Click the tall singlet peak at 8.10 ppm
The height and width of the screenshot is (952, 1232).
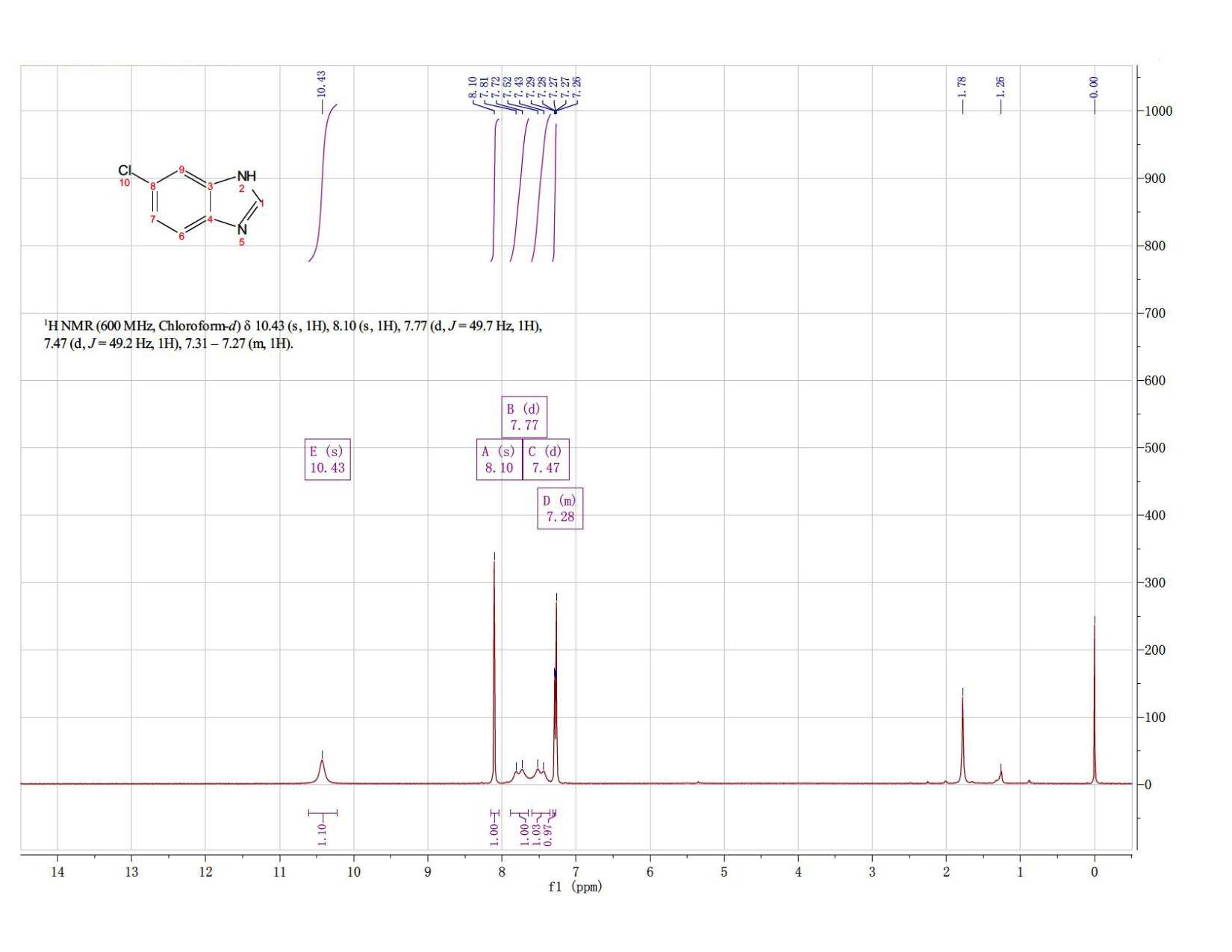[x=494, y=672]
